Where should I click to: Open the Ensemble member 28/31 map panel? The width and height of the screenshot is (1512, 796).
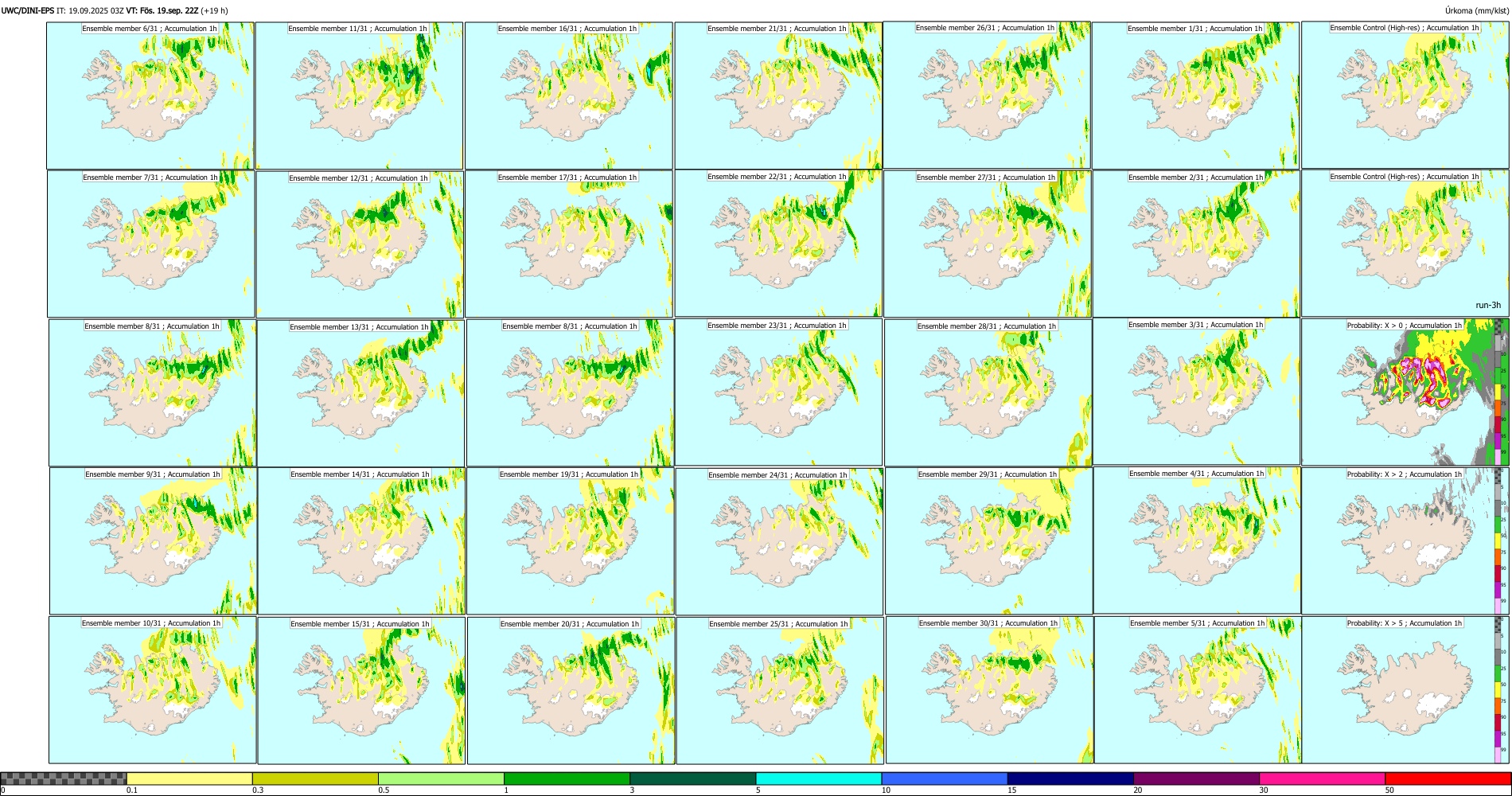click(988, 392)
